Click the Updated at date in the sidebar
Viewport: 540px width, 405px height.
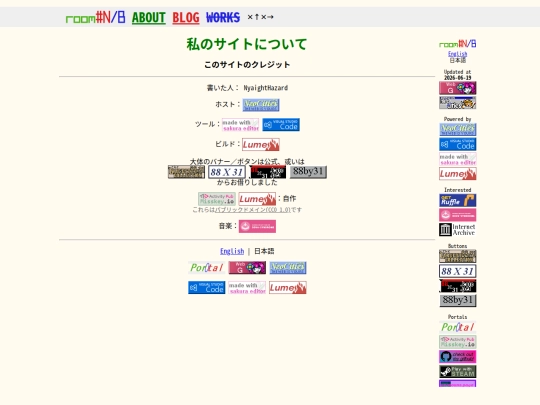pyautogui.click(x=458, y=78)
